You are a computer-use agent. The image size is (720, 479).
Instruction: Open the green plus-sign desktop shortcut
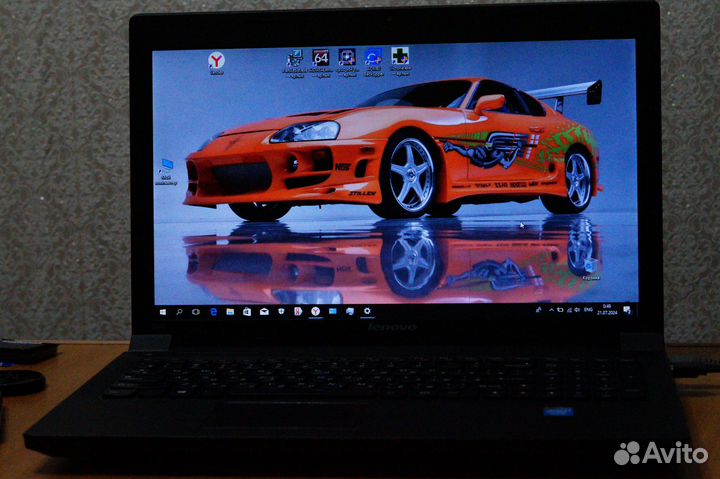click(400, 61)
